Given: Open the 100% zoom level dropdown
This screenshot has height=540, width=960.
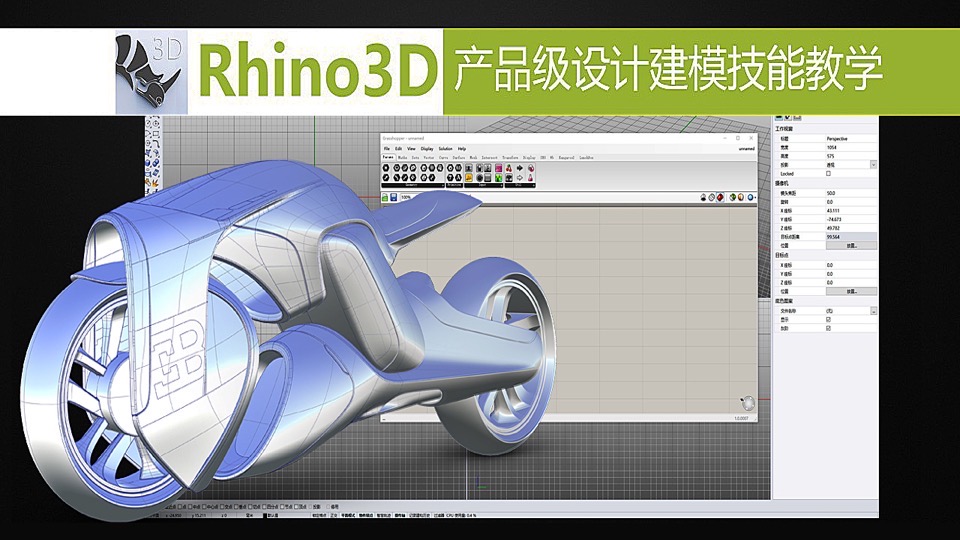Looking at the screenshot, I should (407, 197).
